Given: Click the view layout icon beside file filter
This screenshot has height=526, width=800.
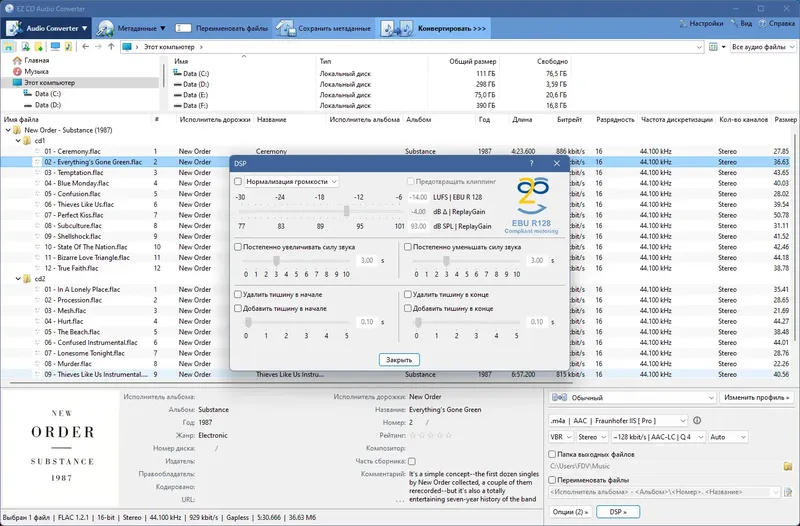Looking at the screenshot, I should pyautogui.click(x=714, y=47).
